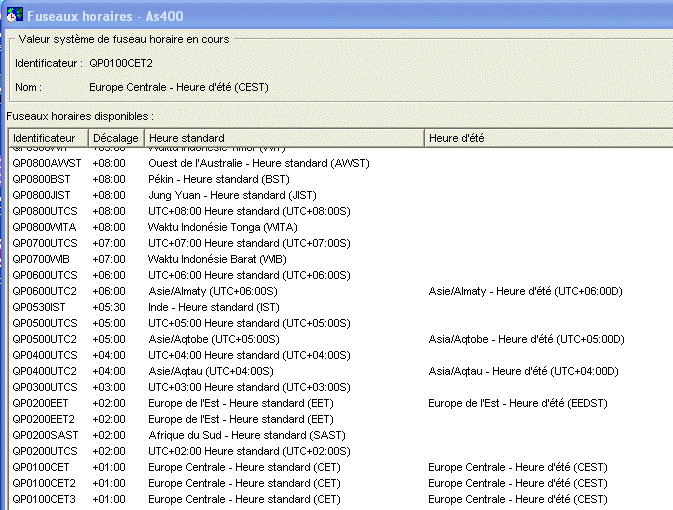Click 'UTC+07:00 Heure standard (UTC+07:00S)'
Screen dimensions: 673x510
pyautogui.click(x=249, y=243)
